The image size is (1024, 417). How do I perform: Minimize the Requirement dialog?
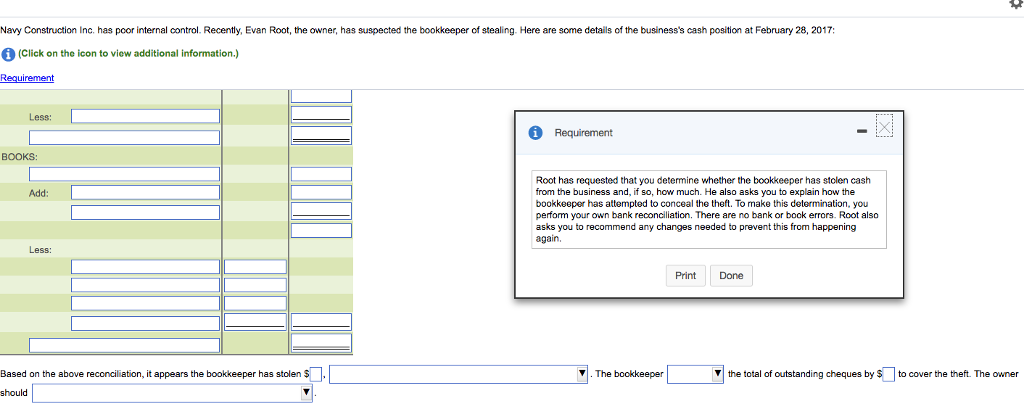pos(861,132)
